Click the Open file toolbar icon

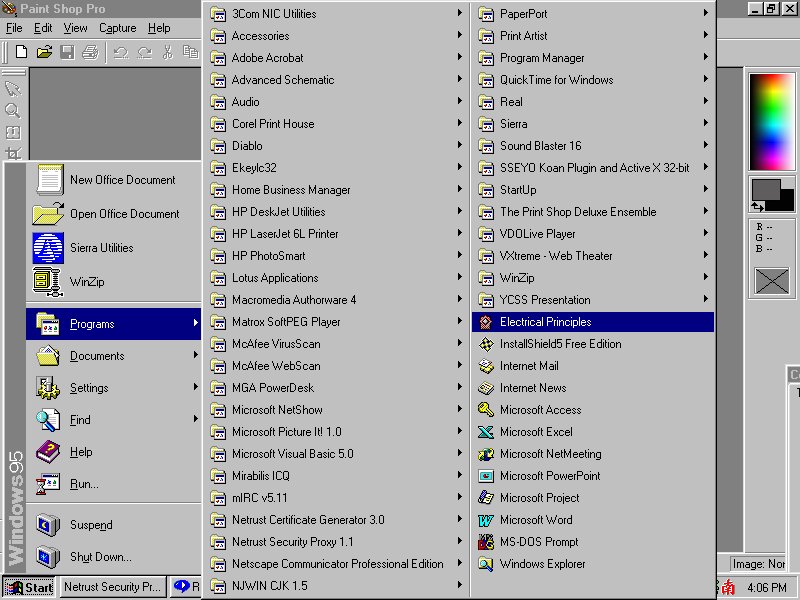point(44,52)
